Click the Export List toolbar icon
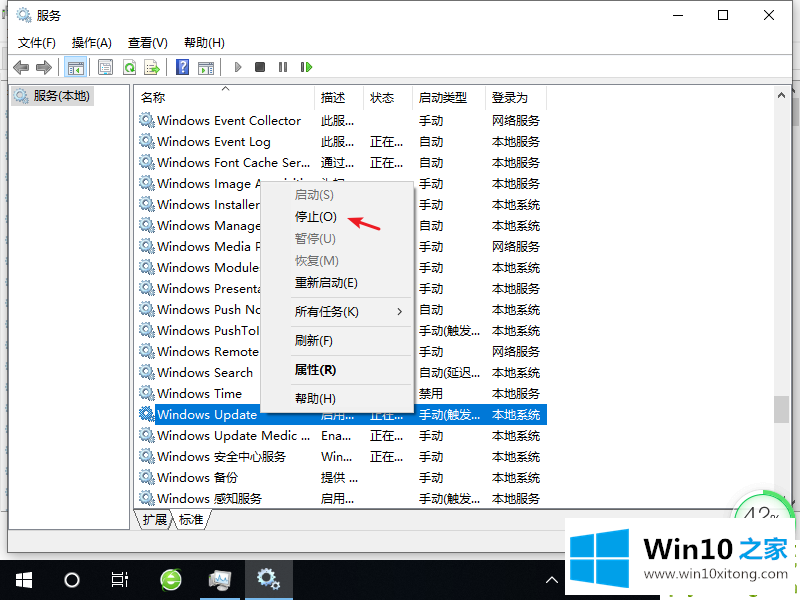Screen dimensions: 800x600 click(x=152, y=67)
